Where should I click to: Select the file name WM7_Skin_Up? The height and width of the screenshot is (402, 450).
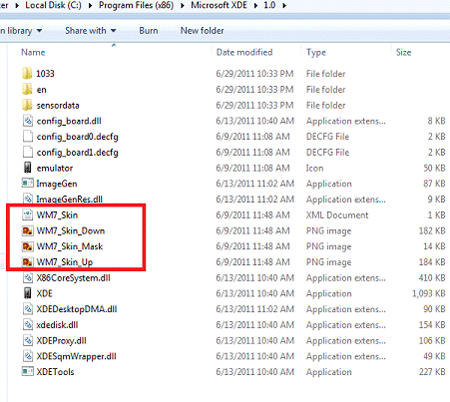[x=65, y=262]
